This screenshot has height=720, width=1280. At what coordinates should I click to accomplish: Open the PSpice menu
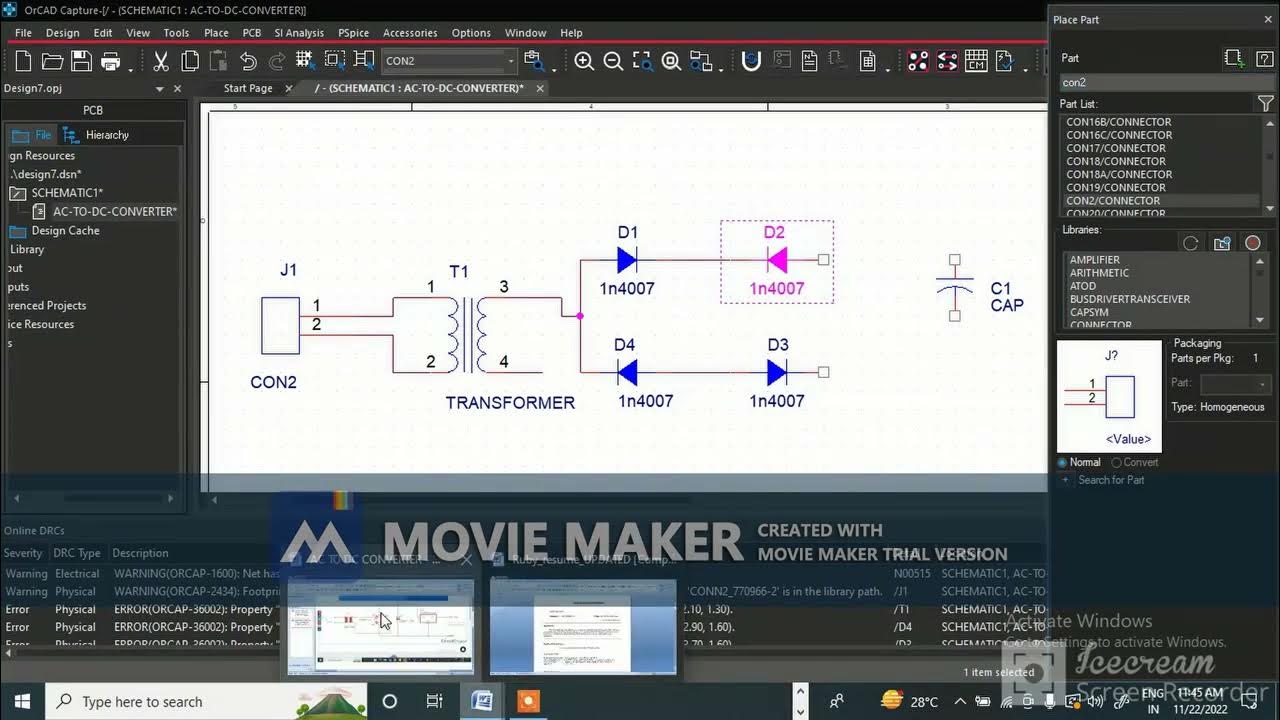353,33
